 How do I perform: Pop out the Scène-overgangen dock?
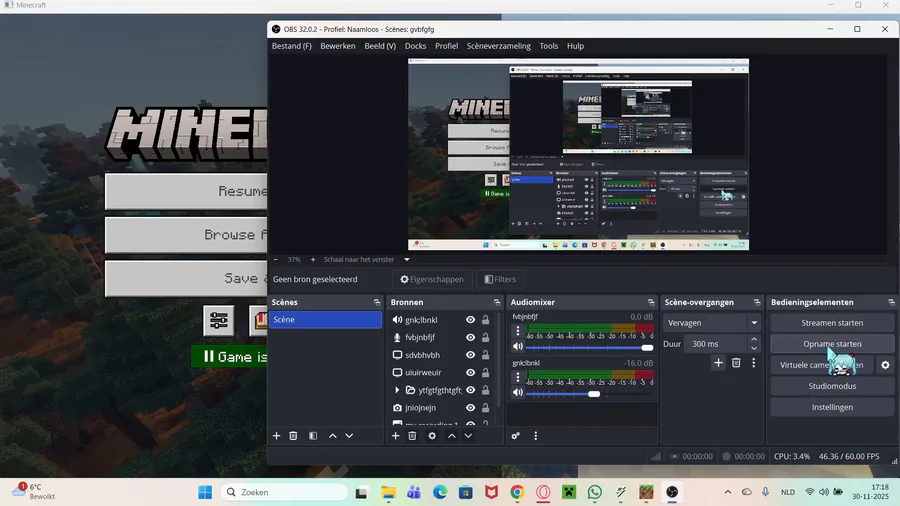pyautogui.click(x=757, y=302)
